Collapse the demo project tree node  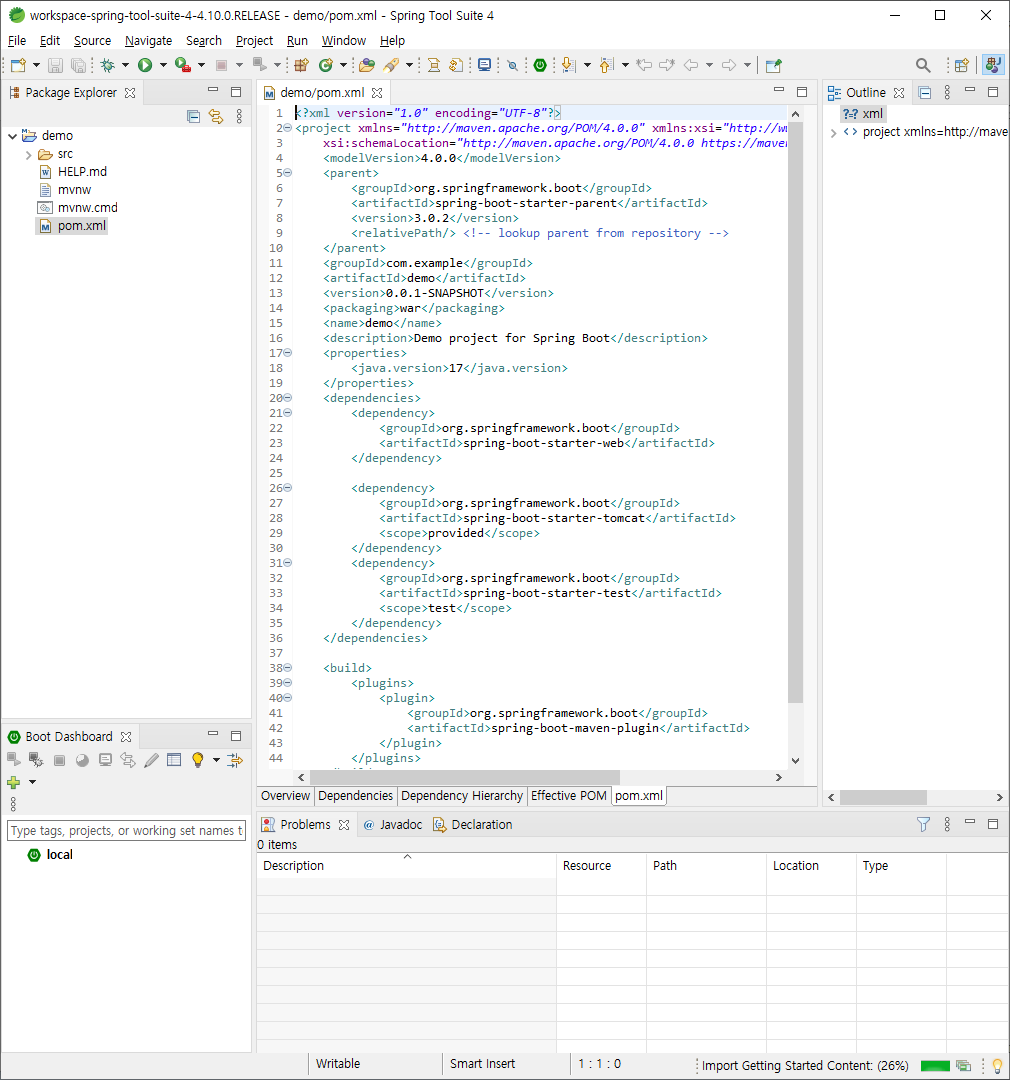pyautogui.click(x=12, y=136)
